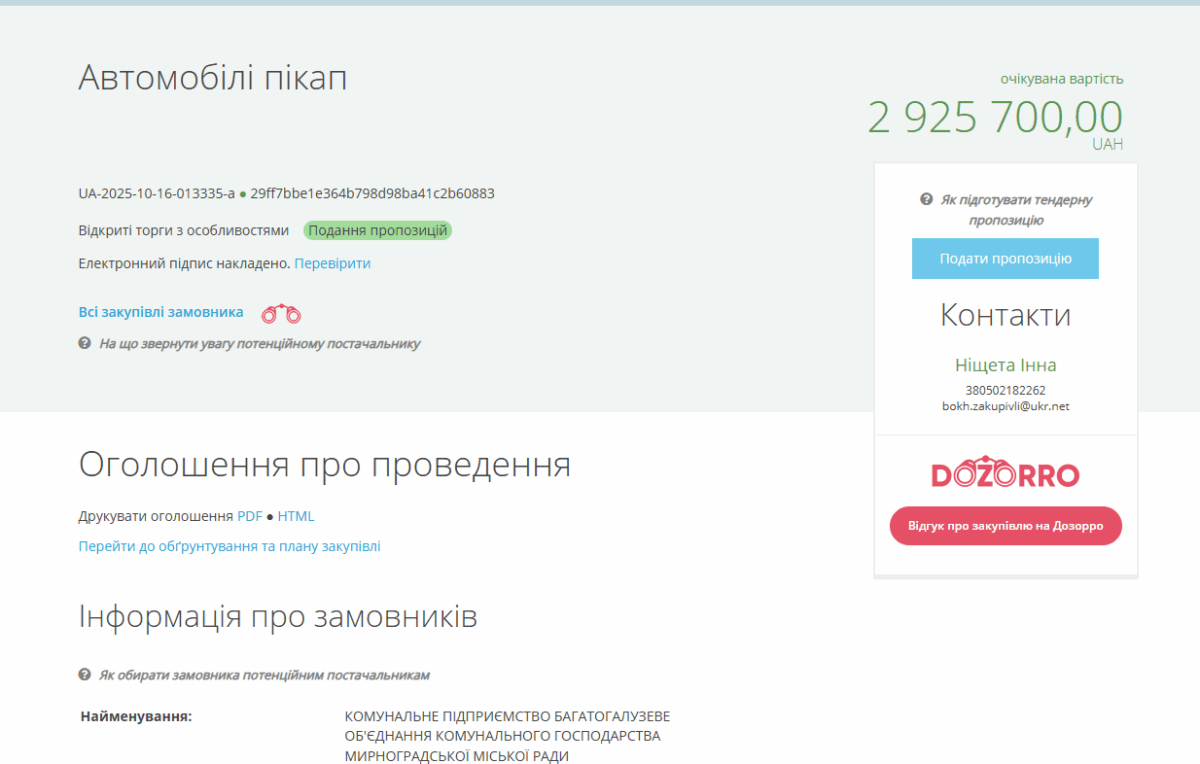This screenshot has width=1200, height=764.
Task: Open 'Відгук про закупівлю на Дозорро' button
Action: tap(1005, 525)
